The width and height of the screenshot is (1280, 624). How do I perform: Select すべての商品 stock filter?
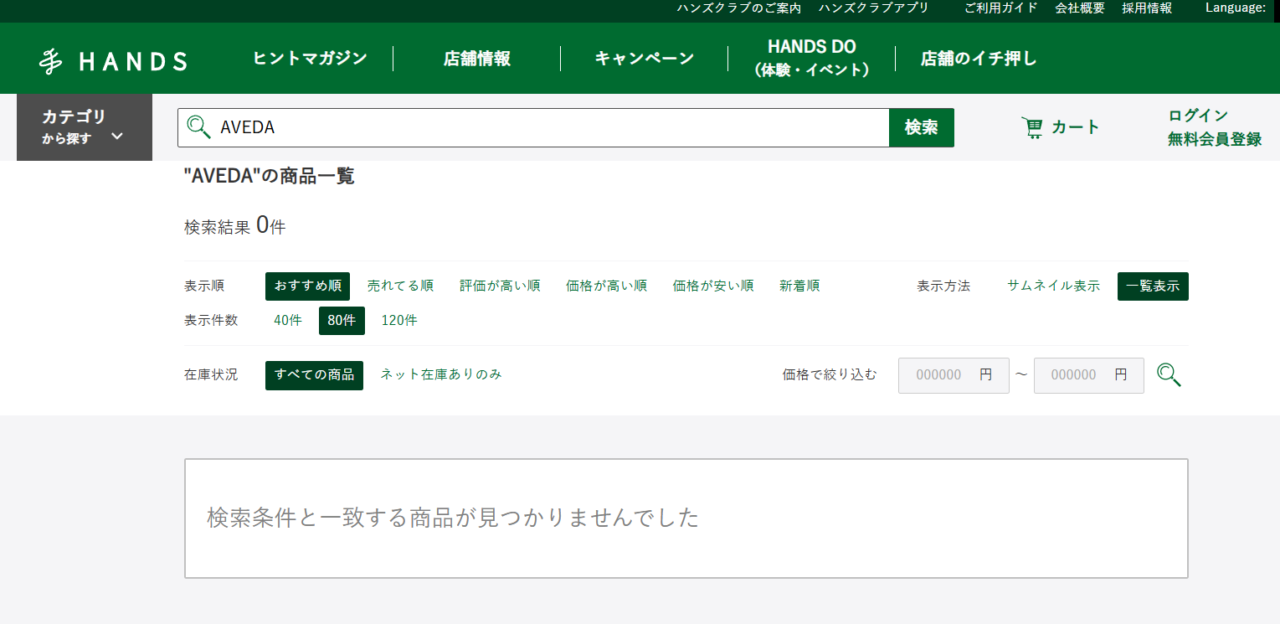(314, 375)
